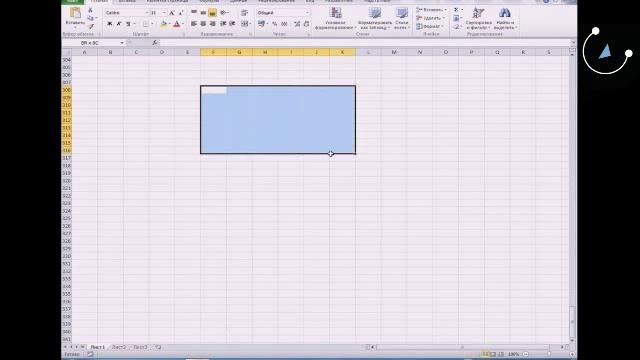Click the Copy icon in clipboard group
The image size is (640, 360).
tap(91, 18)
